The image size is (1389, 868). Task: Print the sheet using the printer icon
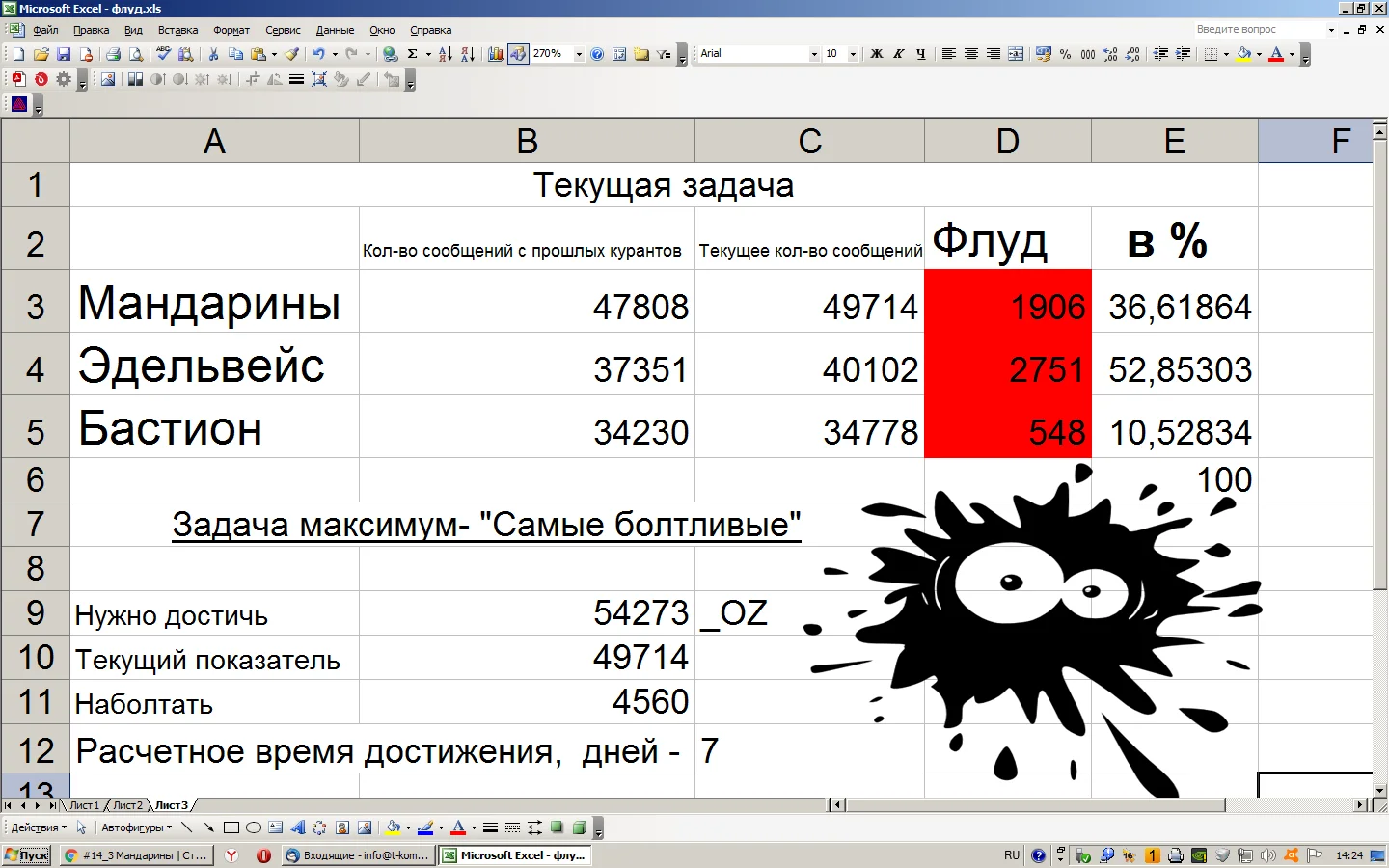coord(114,54)
